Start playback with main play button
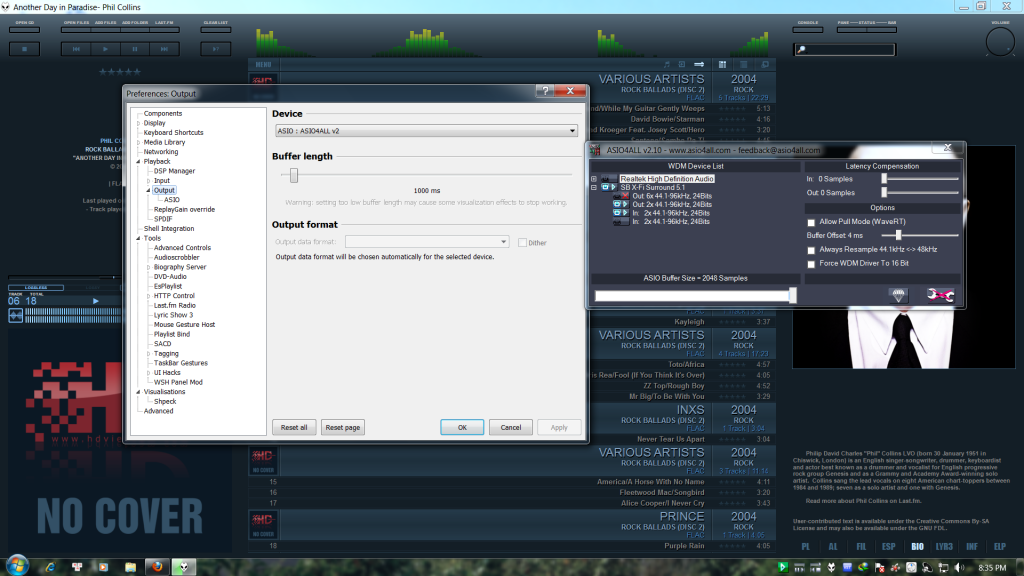 pyautogui.click(x=105, y=49)
